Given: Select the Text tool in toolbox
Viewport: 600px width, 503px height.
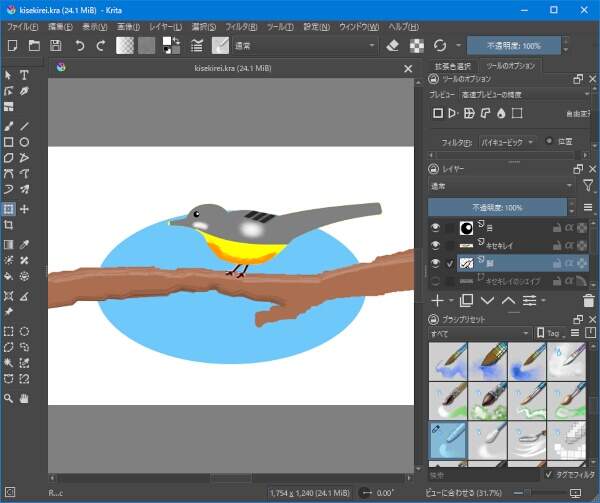Looking at the screenshot, I should [24, 75].
